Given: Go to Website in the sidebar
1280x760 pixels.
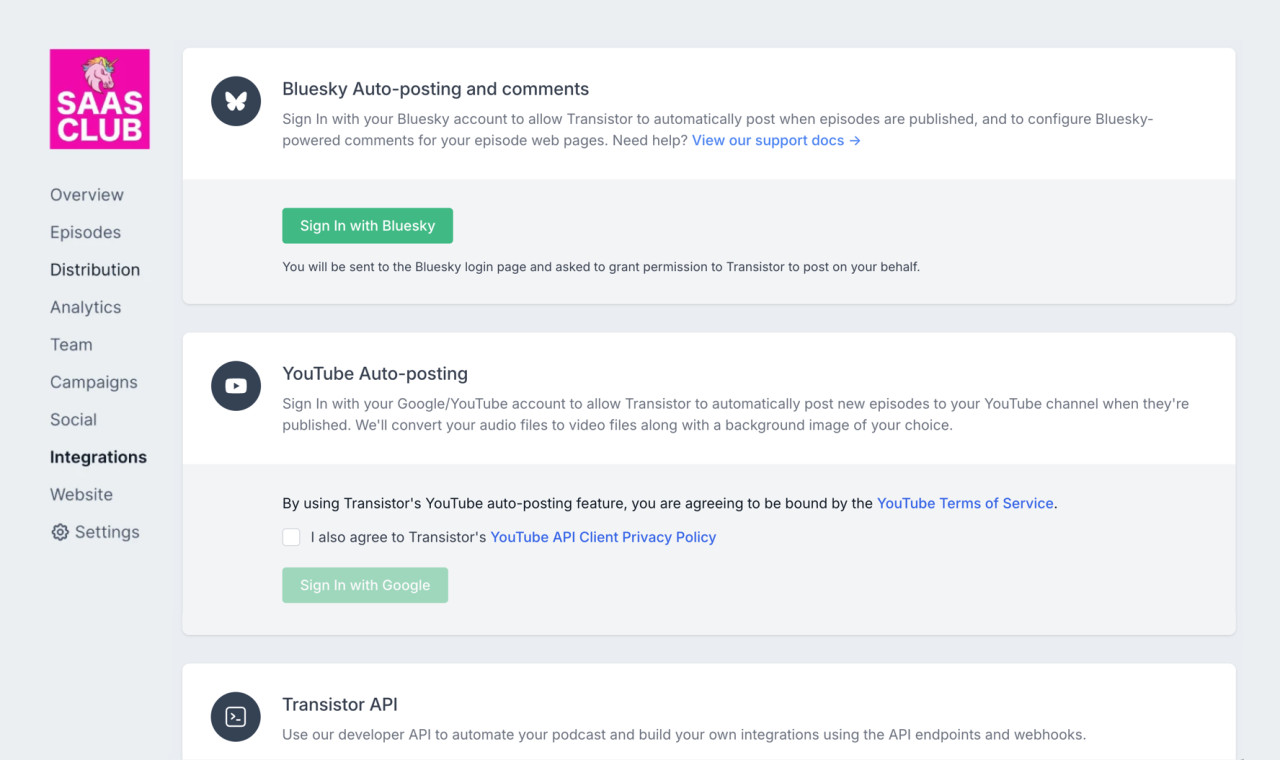Looking at the screenshot, I should pos(81,495).
